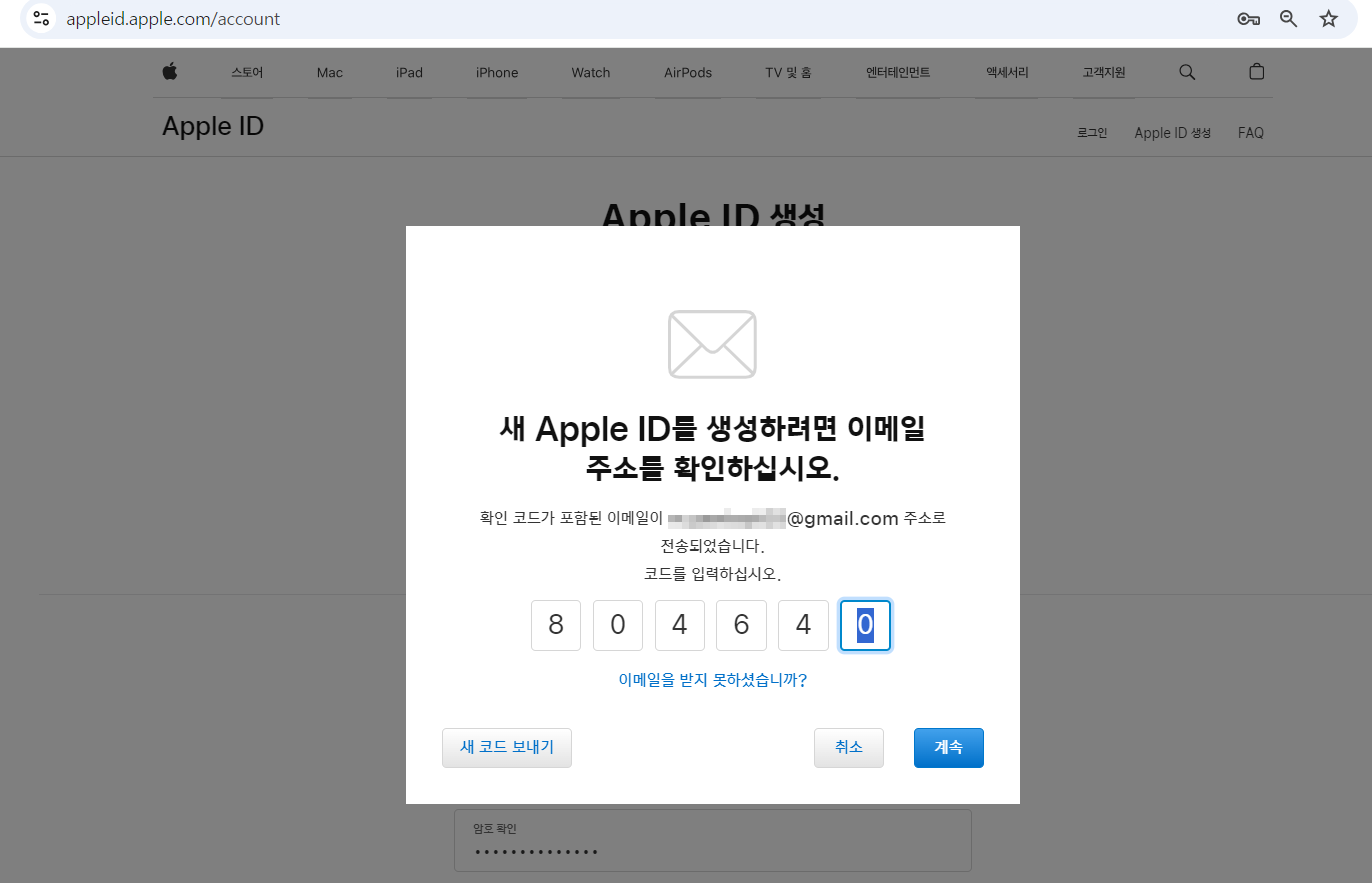Click the second code digit box showing 0
The image size is (1372, 883).
618,625
